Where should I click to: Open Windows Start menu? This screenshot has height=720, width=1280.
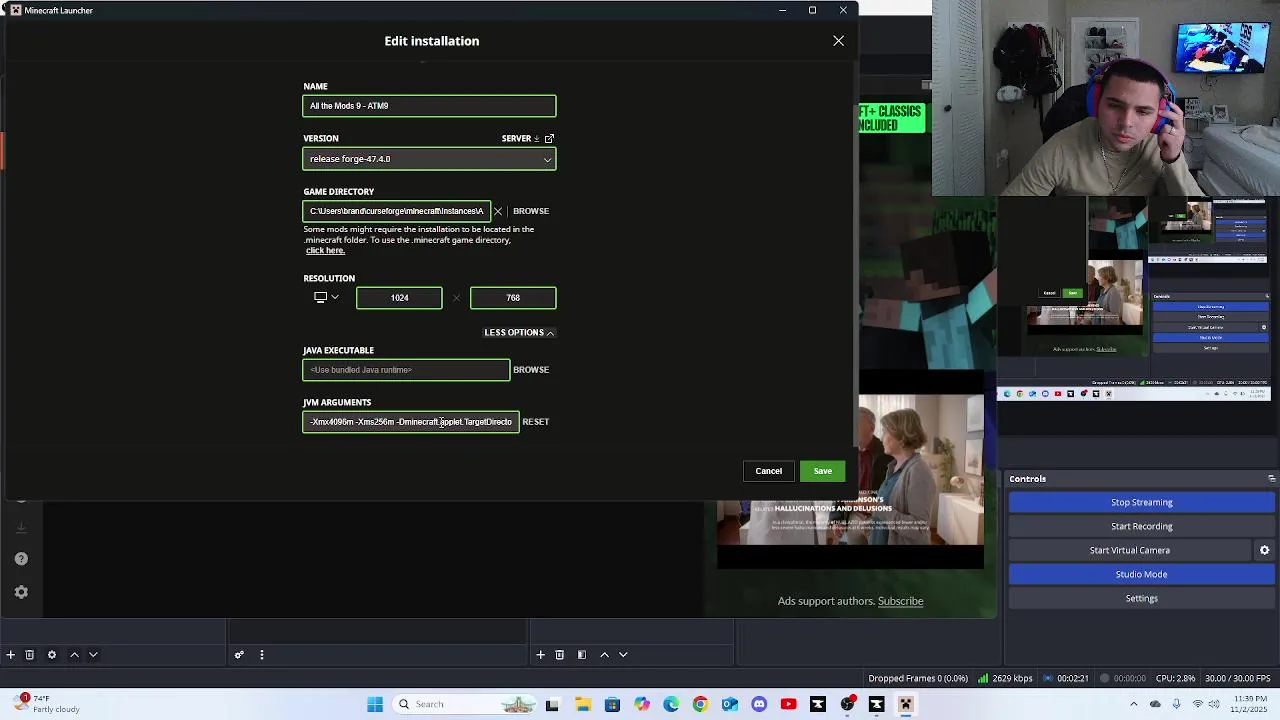pos(375,704)
